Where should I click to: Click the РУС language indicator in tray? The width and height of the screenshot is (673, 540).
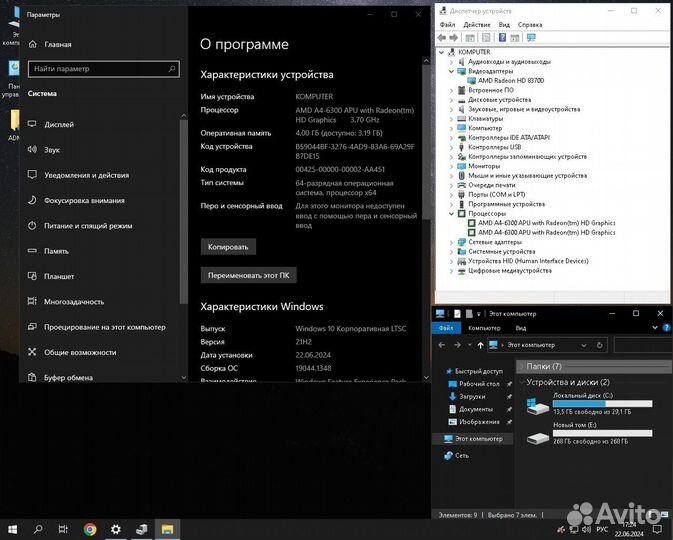602,529
